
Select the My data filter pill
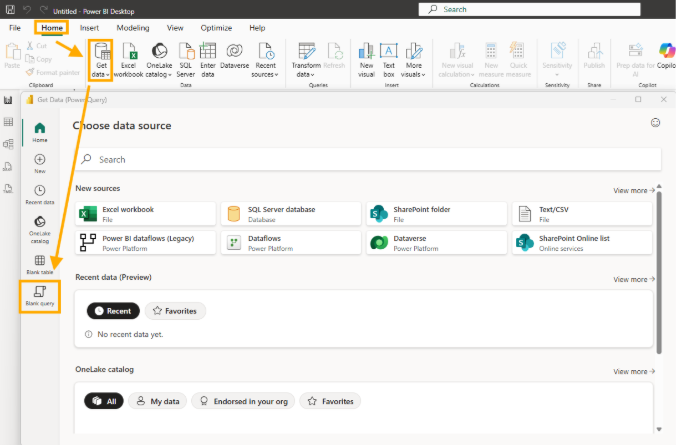[158, 401]
